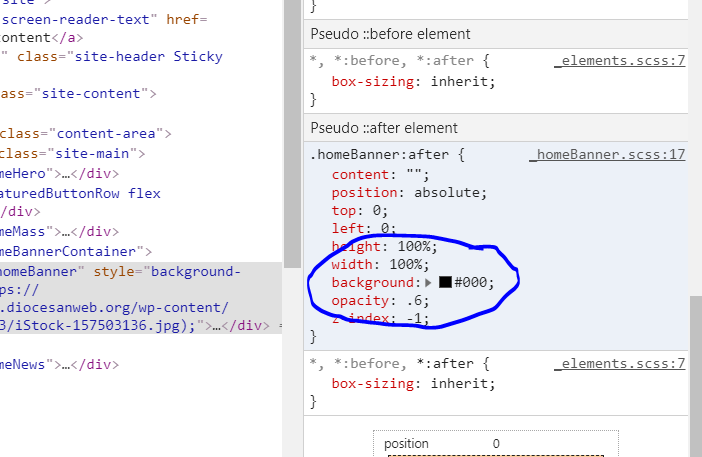702x457 pixels.
Task: Select the homeBannerContainer element row
Action: (75, 251)
